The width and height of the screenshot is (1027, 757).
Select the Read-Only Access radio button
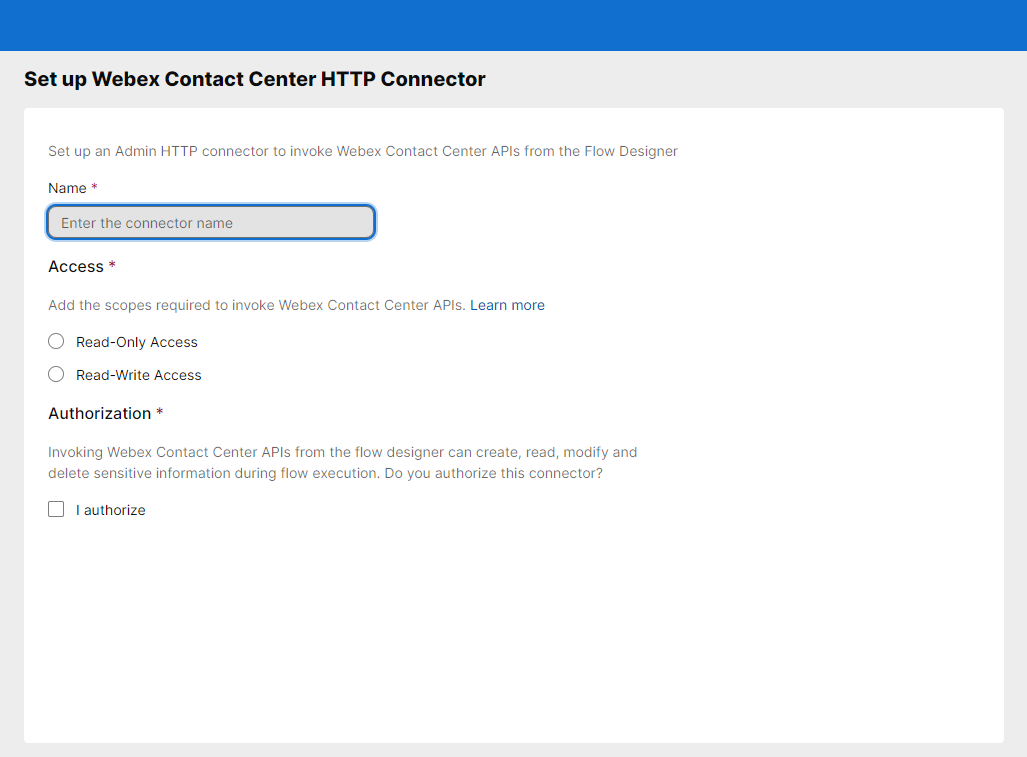(56, 342)
